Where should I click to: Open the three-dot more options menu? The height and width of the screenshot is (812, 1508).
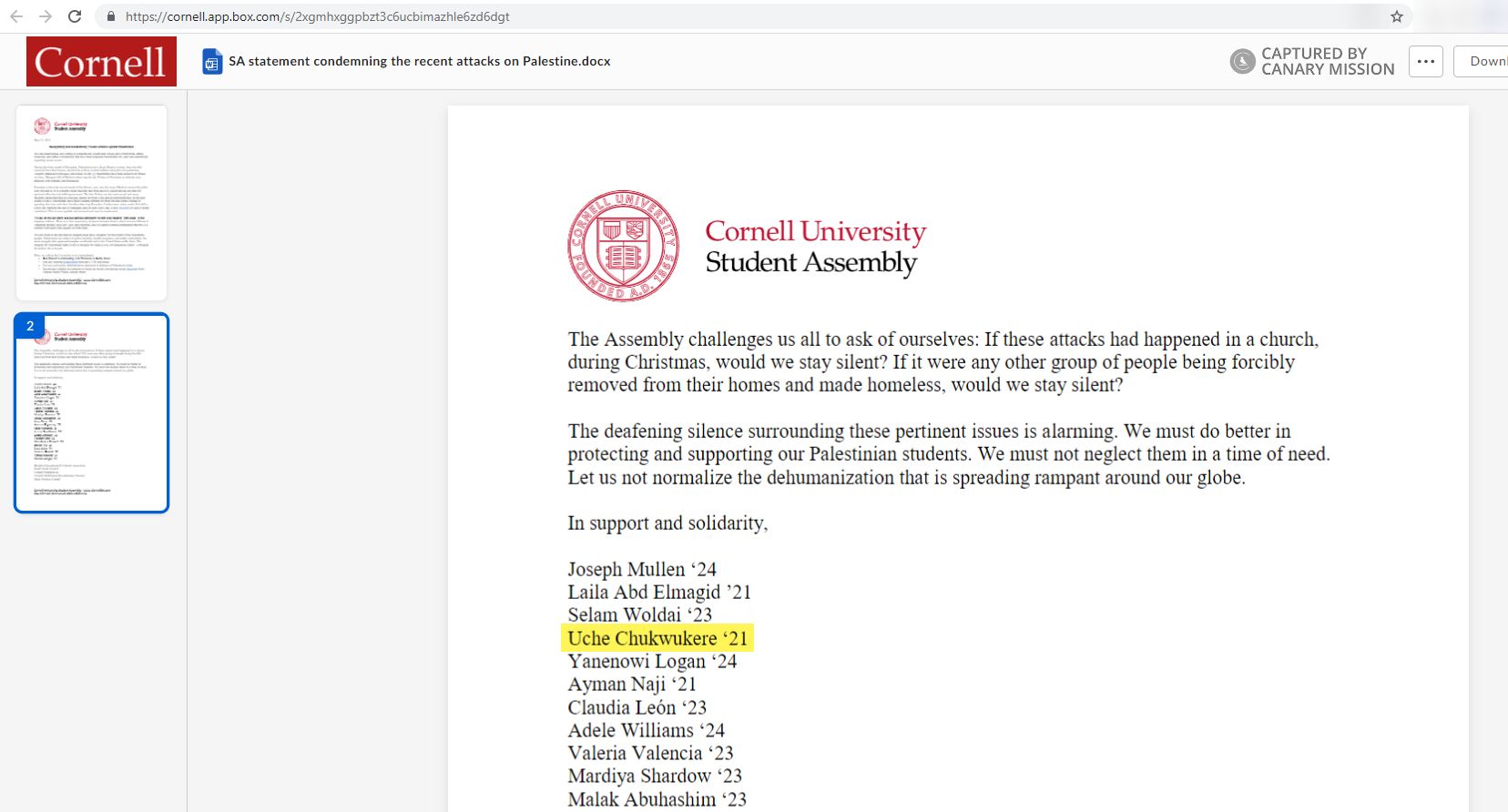(1426, 61)
